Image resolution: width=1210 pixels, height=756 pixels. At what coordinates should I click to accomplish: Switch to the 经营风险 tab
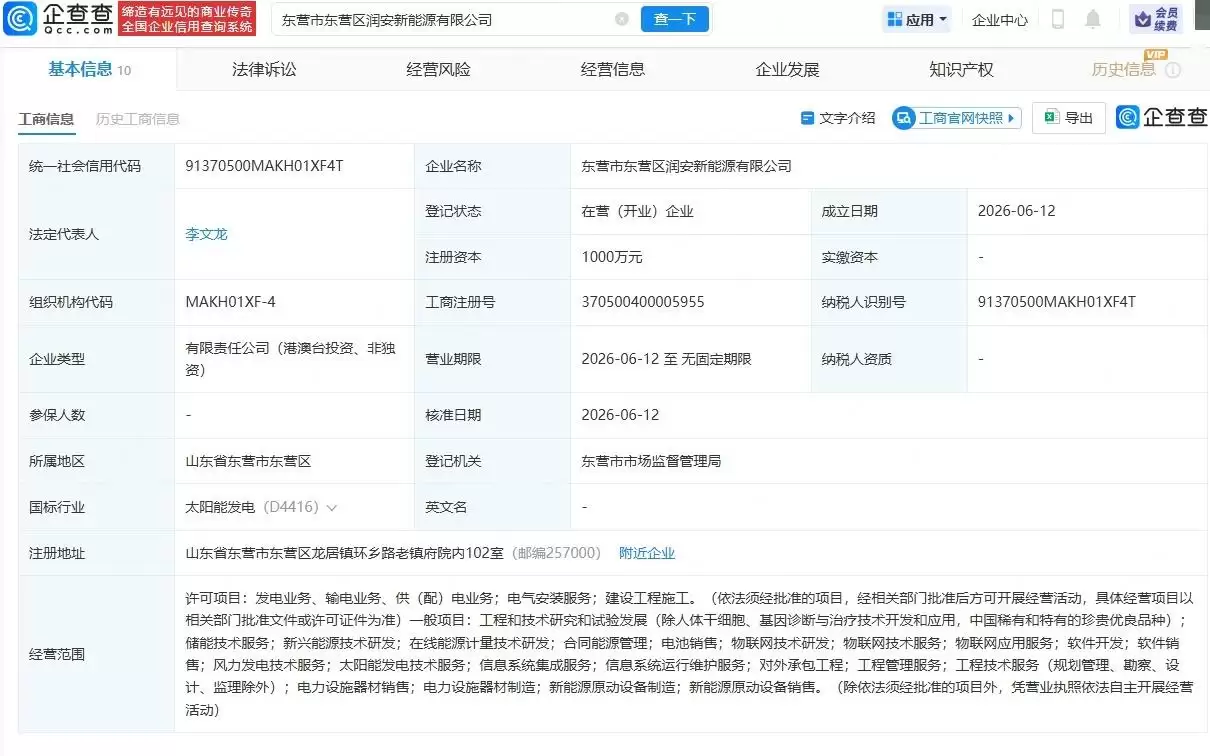438,69
